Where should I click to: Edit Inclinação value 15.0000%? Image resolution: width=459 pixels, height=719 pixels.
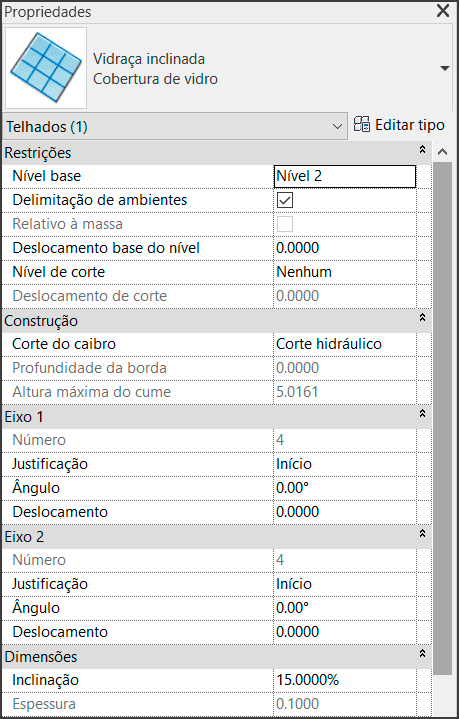(345, 680)
